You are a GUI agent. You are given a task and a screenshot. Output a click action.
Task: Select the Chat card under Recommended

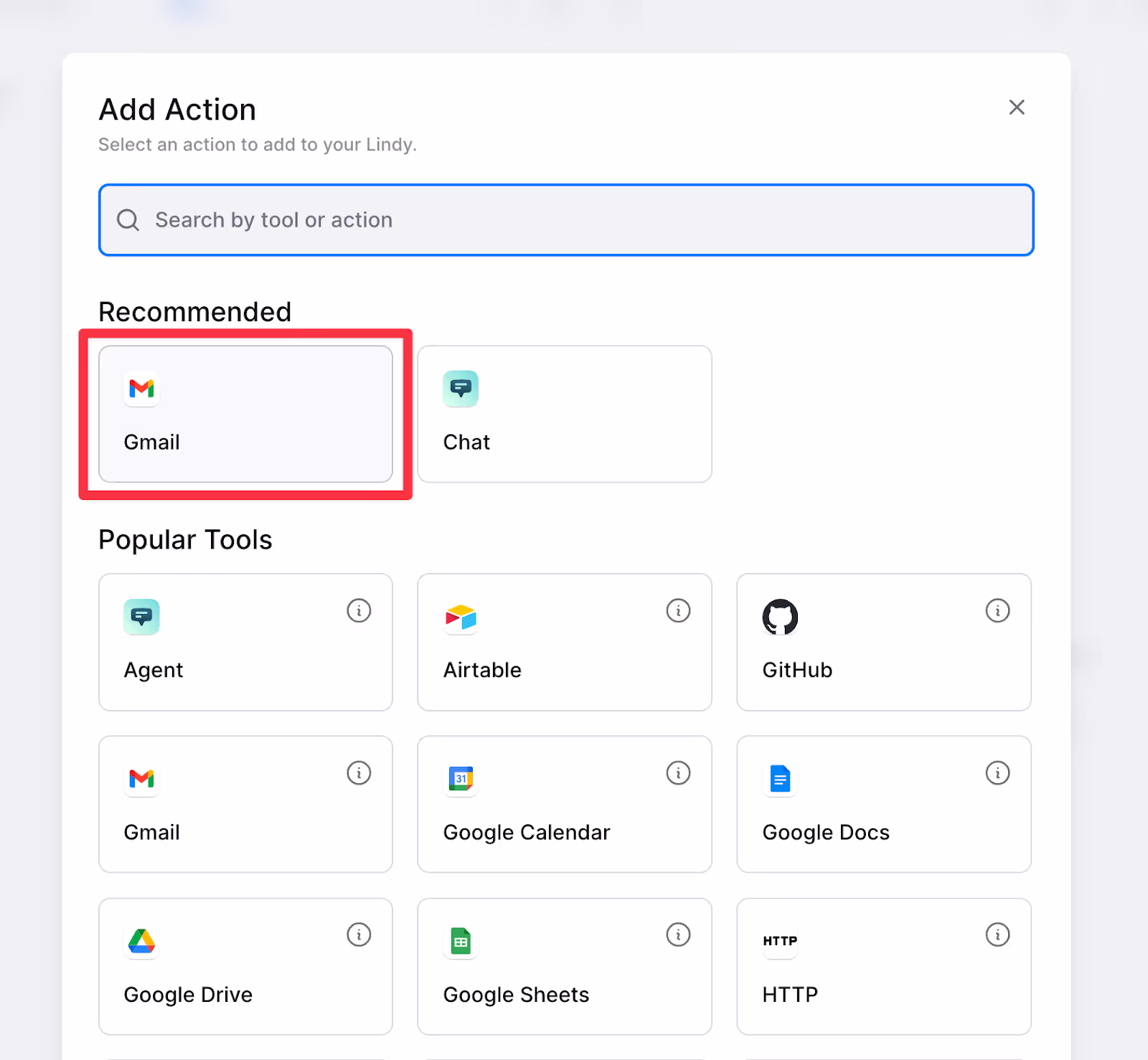pyautogui.click(x=565, y=414)
